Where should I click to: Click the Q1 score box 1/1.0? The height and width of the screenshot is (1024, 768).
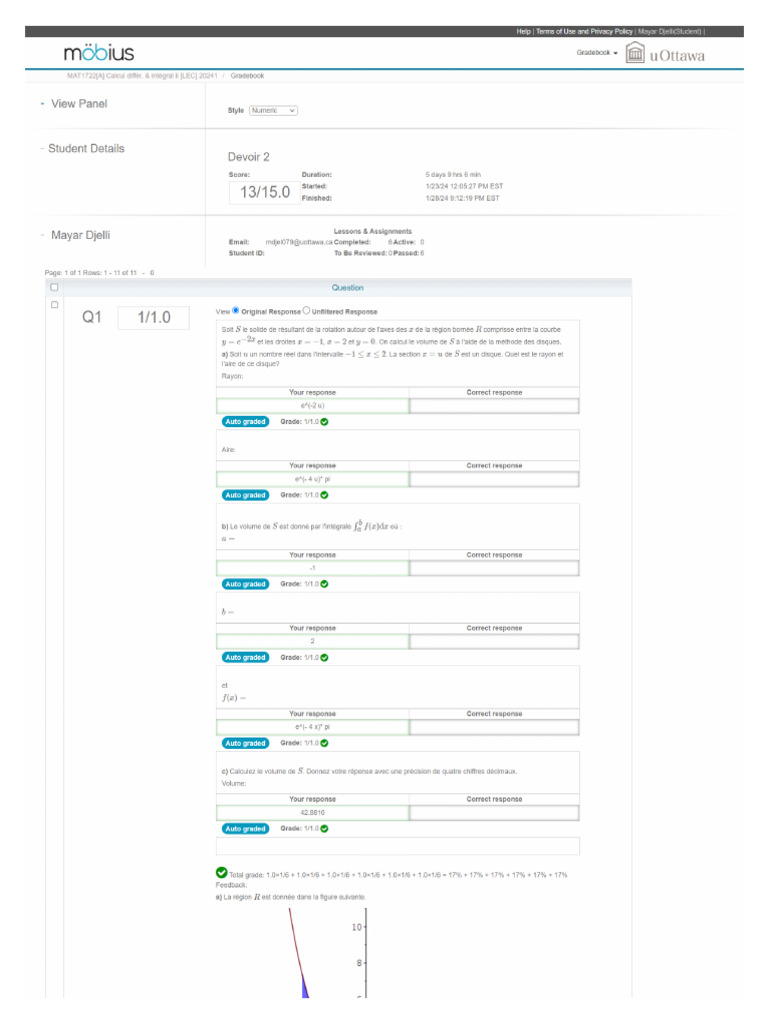(154, 318)
